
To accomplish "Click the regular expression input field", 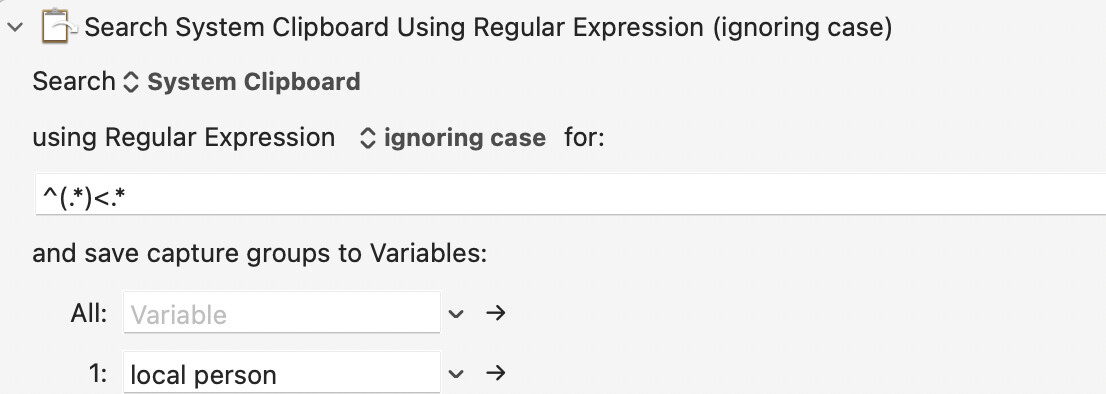I will click(x=571, y=195).
